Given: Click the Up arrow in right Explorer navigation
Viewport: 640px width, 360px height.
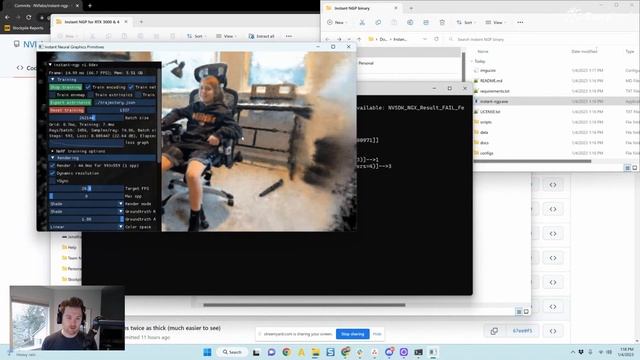Looking at the screenshot, I should coord(359,39).
